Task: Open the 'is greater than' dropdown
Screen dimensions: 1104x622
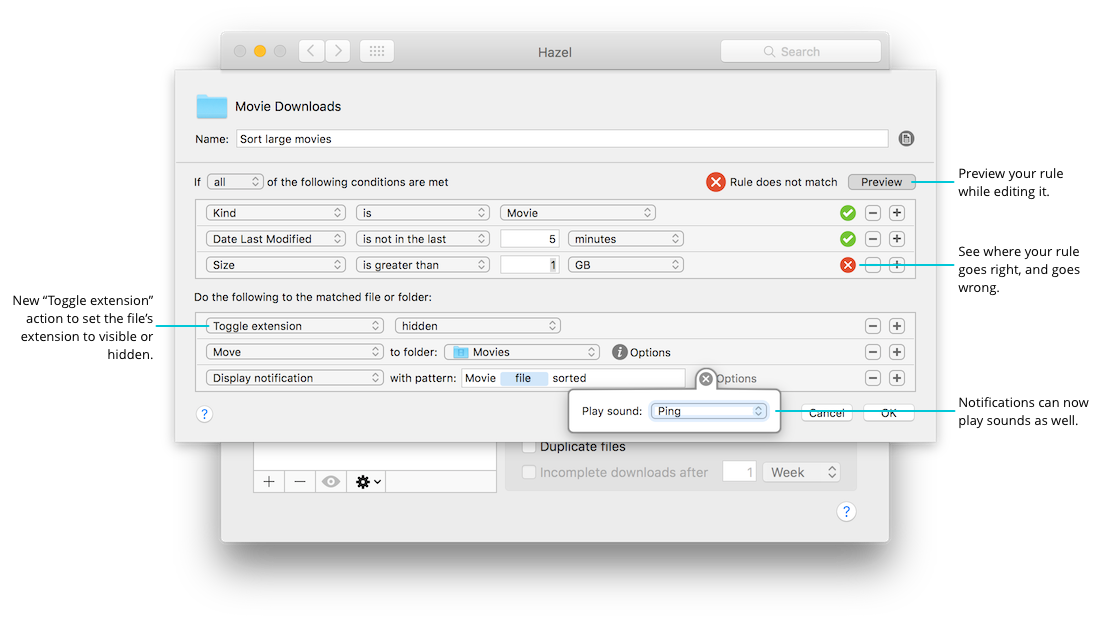Action: click(422, 265)
